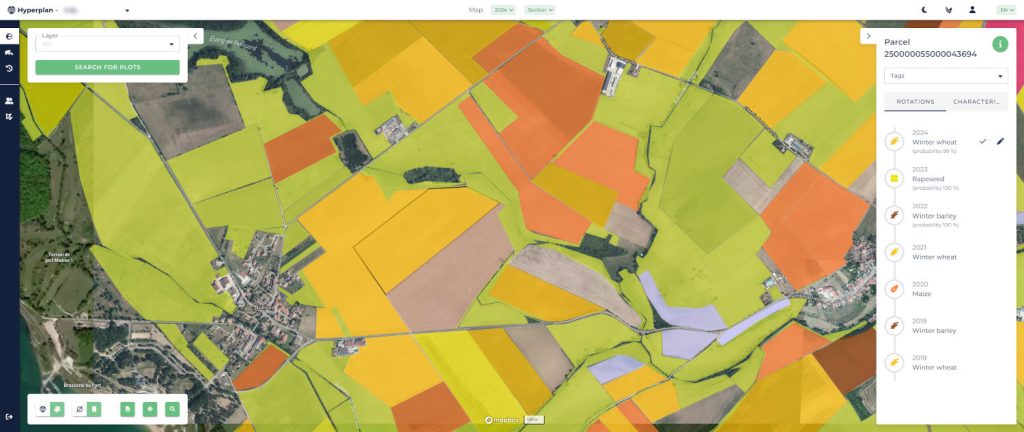1024x432 pixels.
Task: Click the logout icon at sidebar bottom
Action: (x=9, y=416)
